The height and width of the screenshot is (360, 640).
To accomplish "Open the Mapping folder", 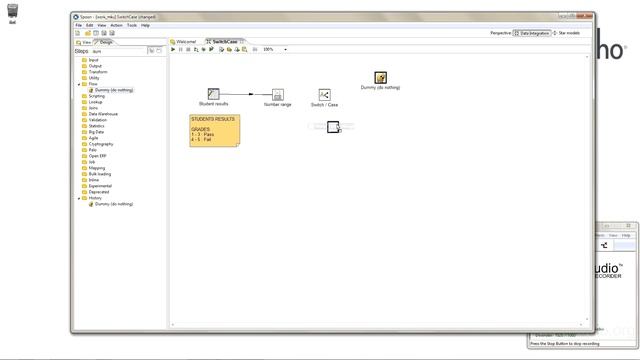I will pyautogui.click(x=93, y=168).
